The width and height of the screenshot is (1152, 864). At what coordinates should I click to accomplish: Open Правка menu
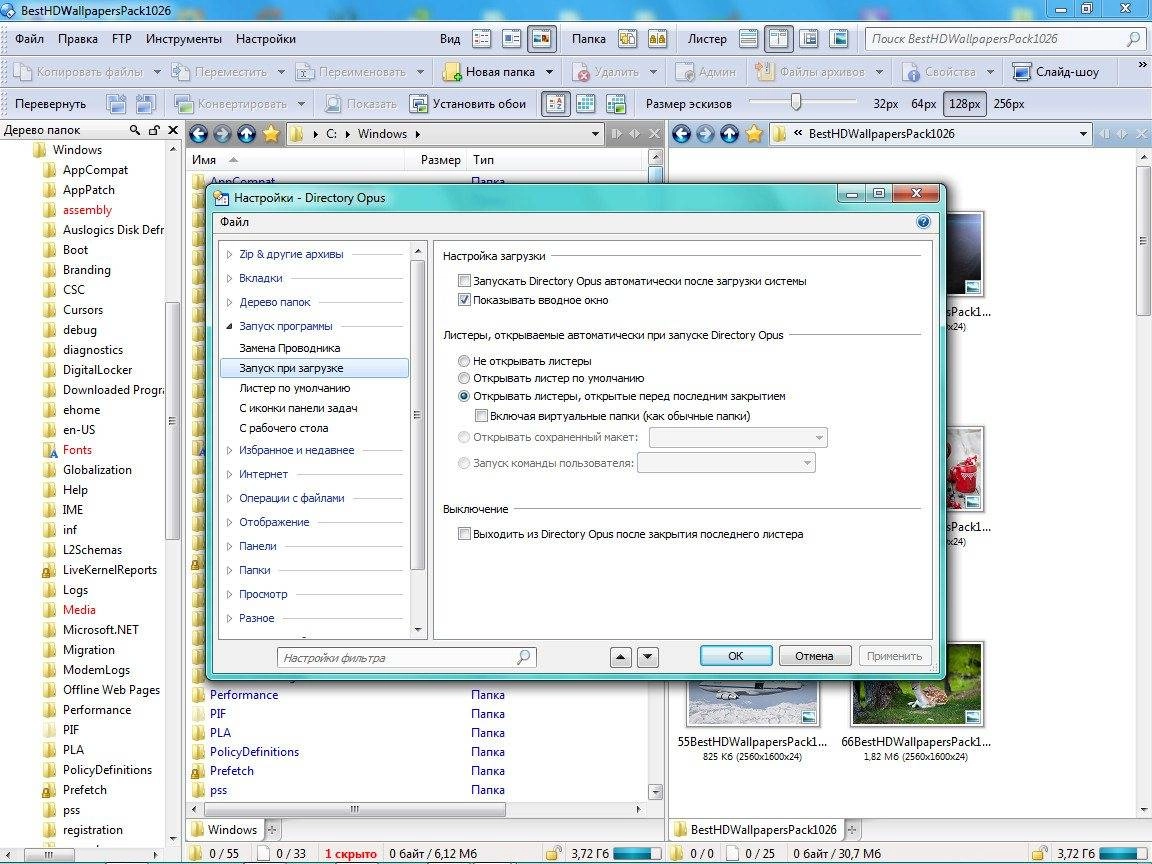coord(77,39)
